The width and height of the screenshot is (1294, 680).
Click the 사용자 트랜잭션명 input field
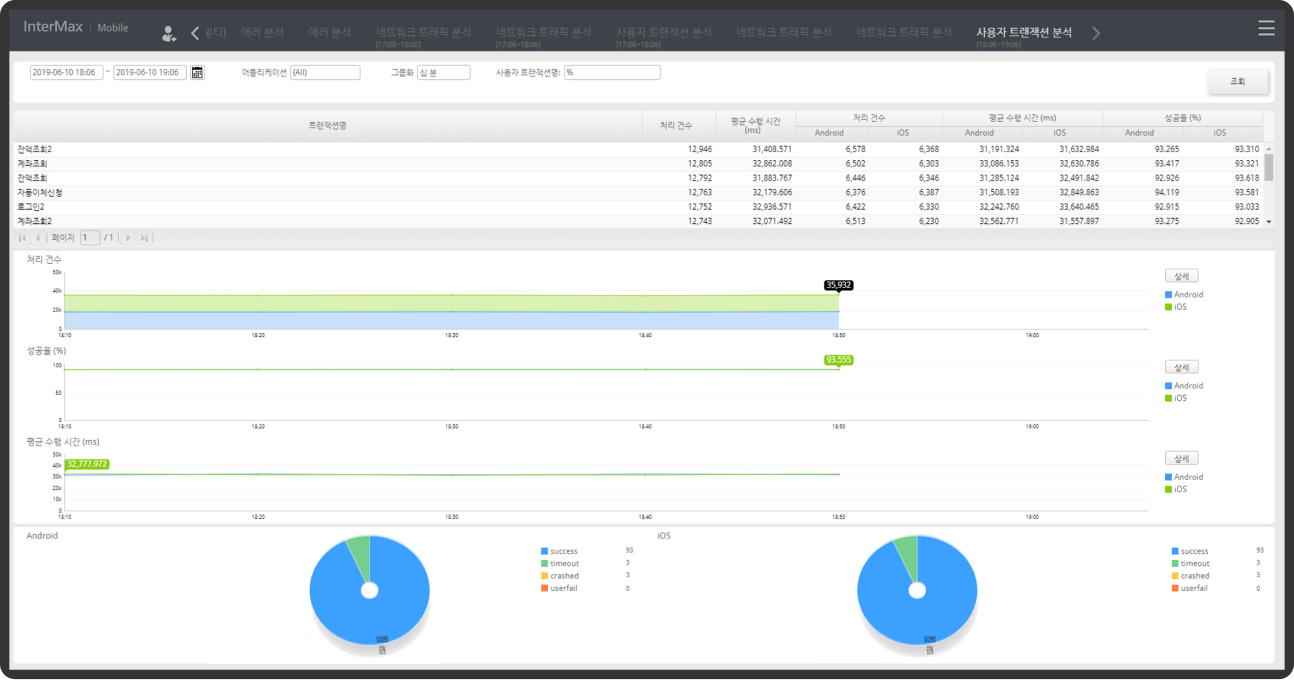612,73
